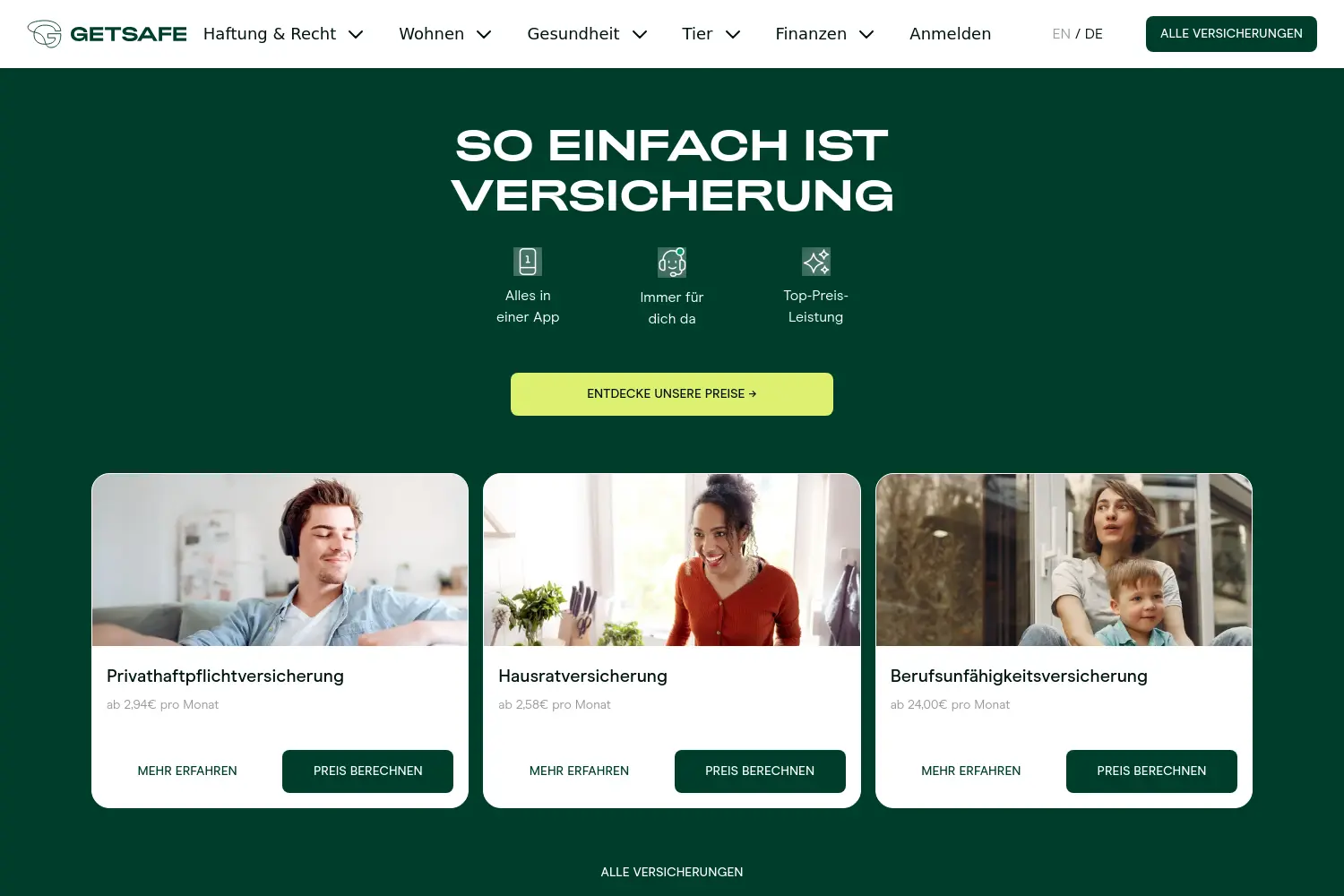Click the support headset icon above Immer für dich da
This screenshot has width=1344, height=896.
point(672,263)
